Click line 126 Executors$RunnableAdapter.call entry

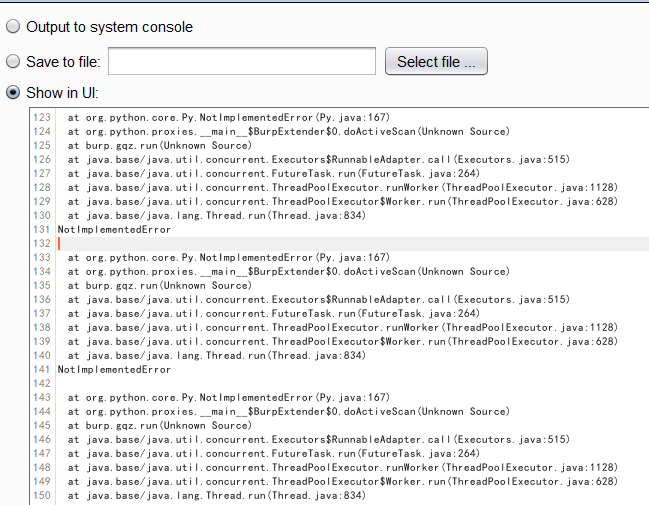coord(319,159)
